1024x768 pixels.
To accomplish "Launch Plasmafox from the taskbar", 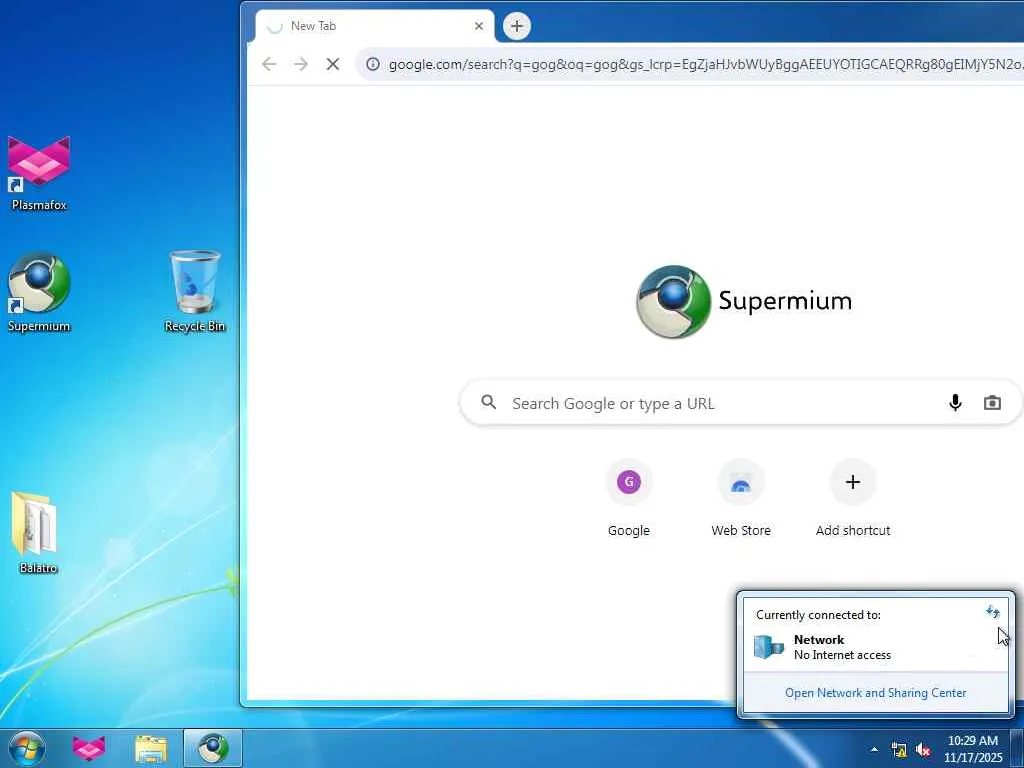I will (89, 748).
